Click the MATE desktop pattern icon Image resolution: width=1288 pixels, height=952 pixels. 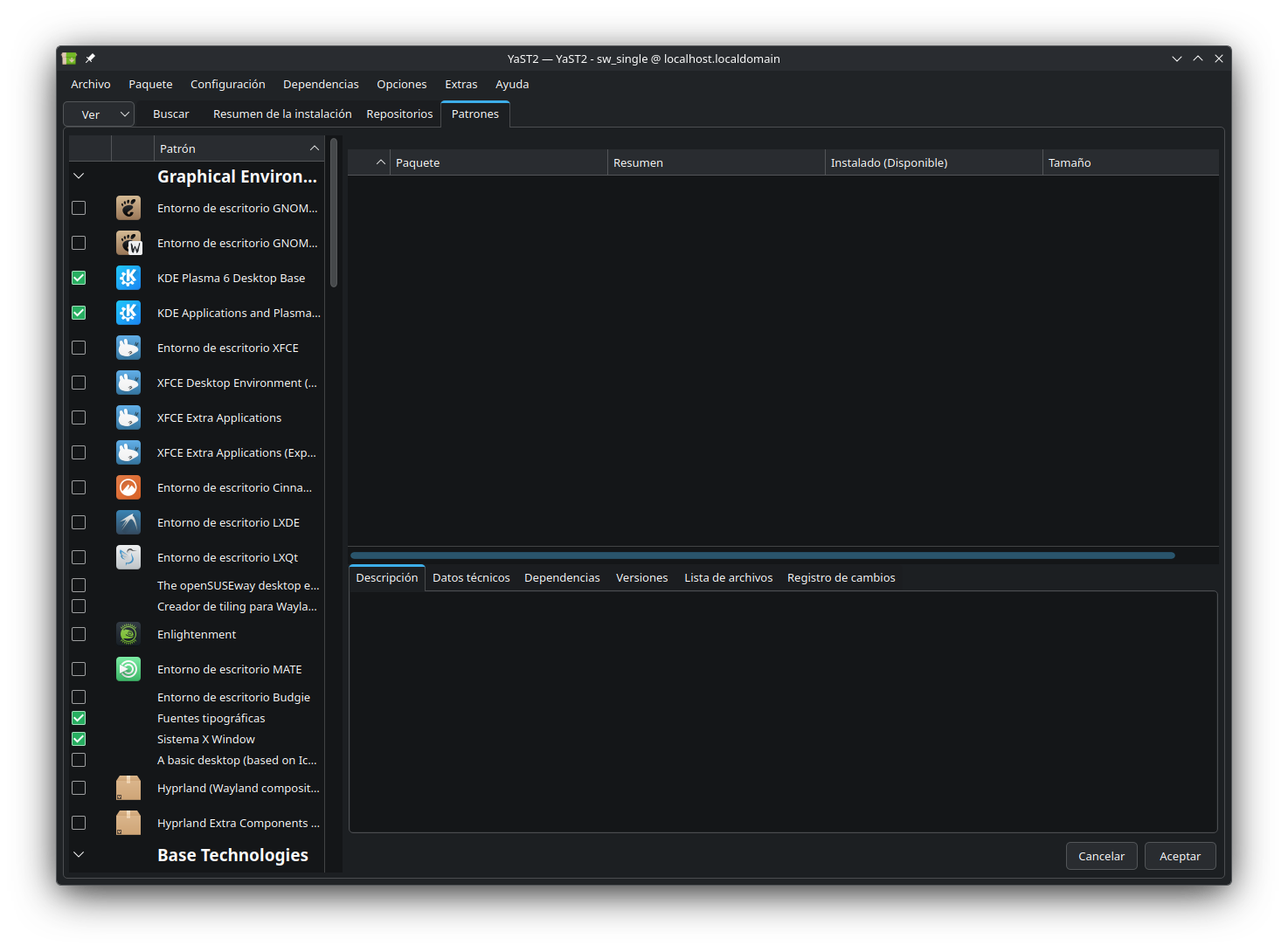click(x=128, y=669)
